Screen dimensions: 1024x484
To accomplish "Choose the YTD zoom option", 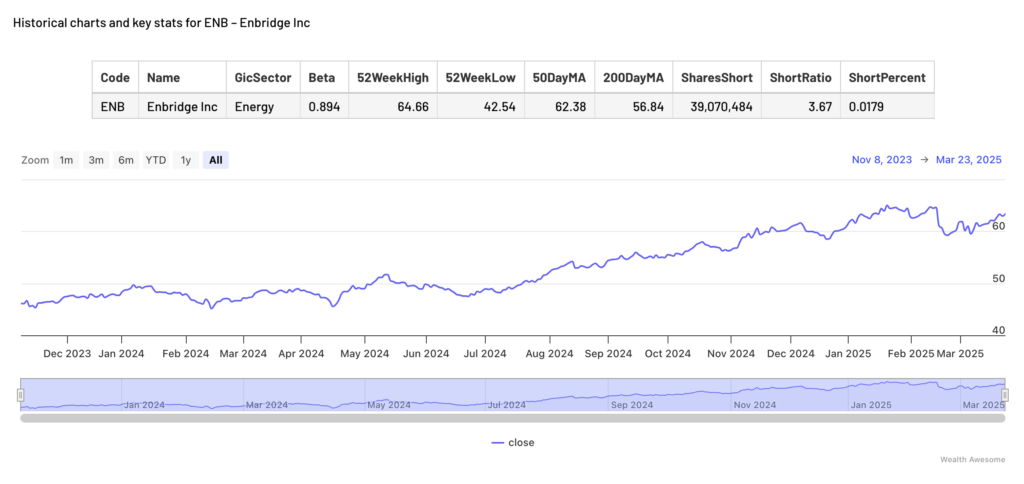I will tap(156, 160).
